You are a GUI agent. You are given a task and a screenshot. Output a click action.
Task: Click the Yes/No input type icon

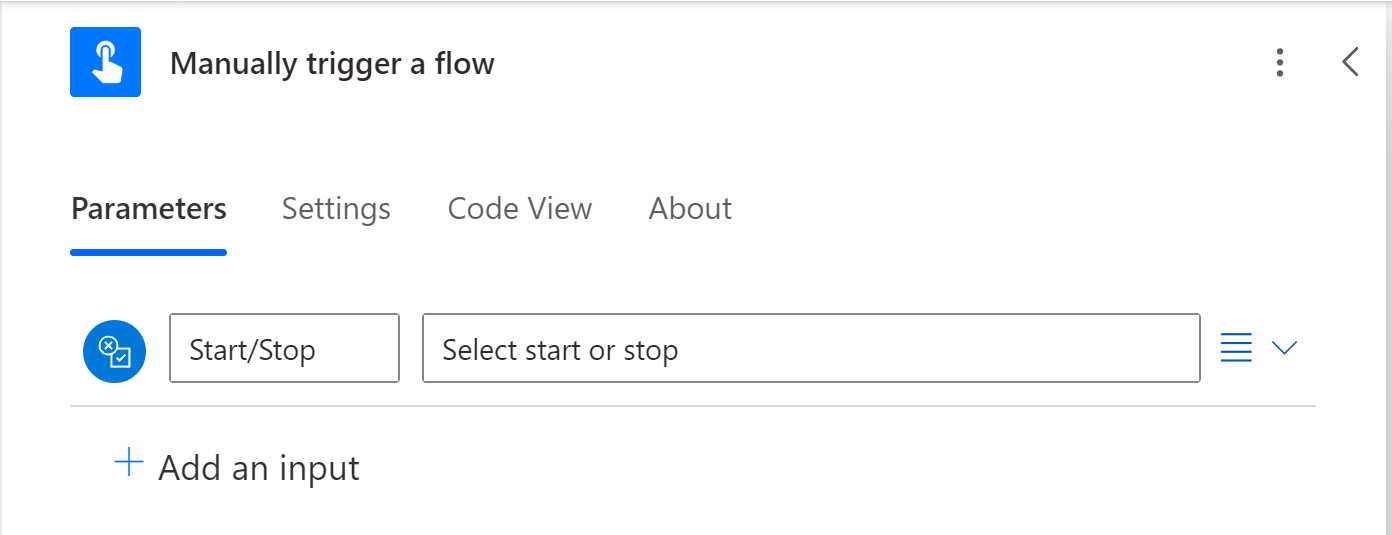tap(114, 350)
